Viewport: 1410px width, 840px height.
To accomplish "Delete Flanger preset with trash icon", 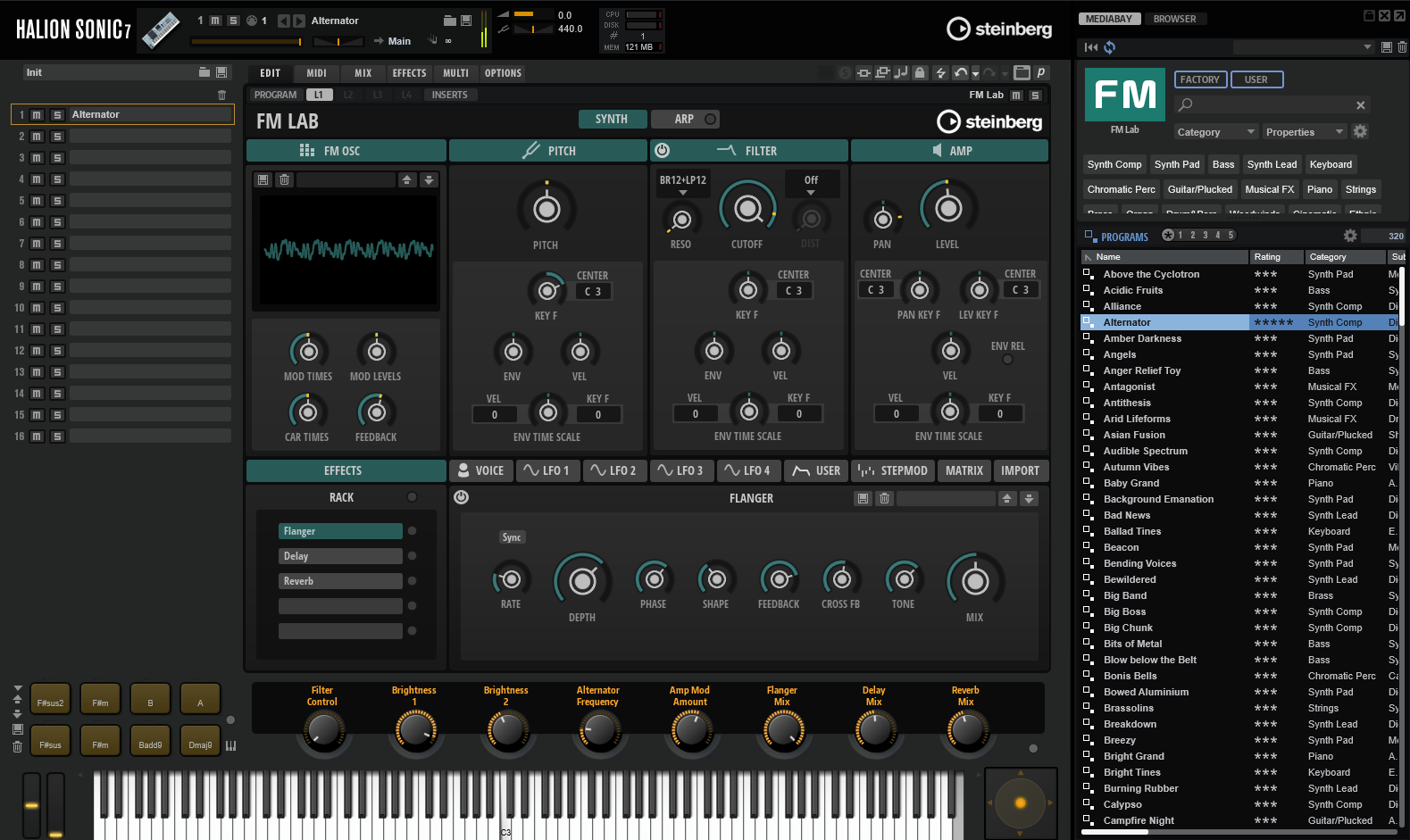I will coord(885,498).
